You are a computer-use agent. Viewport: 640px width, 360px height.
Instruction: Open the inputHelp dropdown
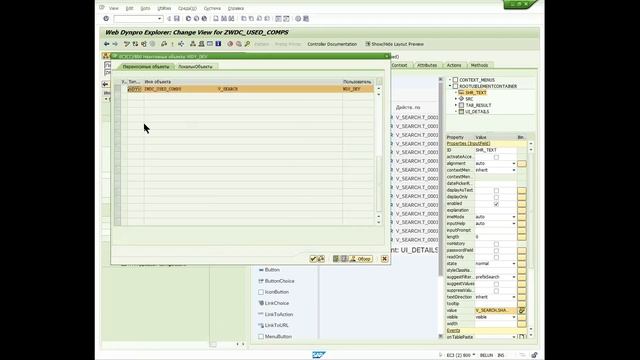point(514,224)
